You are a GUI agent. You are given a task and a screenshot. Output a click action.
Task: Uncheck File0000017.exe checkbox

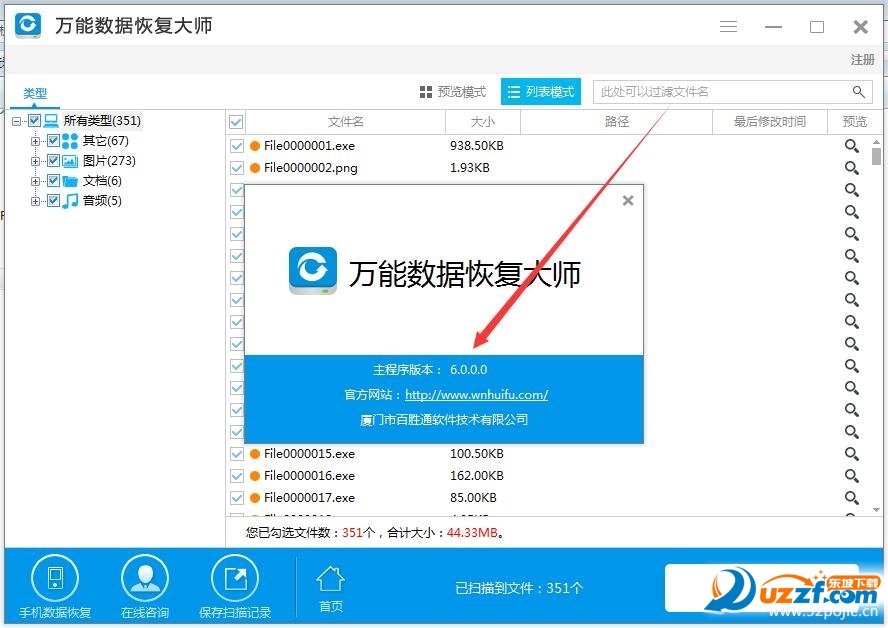[x=237, y=498]
